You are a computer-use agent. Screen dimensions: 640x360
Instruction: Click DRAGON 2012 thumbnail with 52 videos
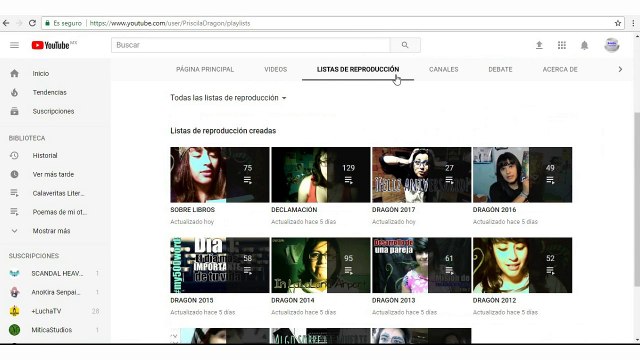[x=522, y=265]
